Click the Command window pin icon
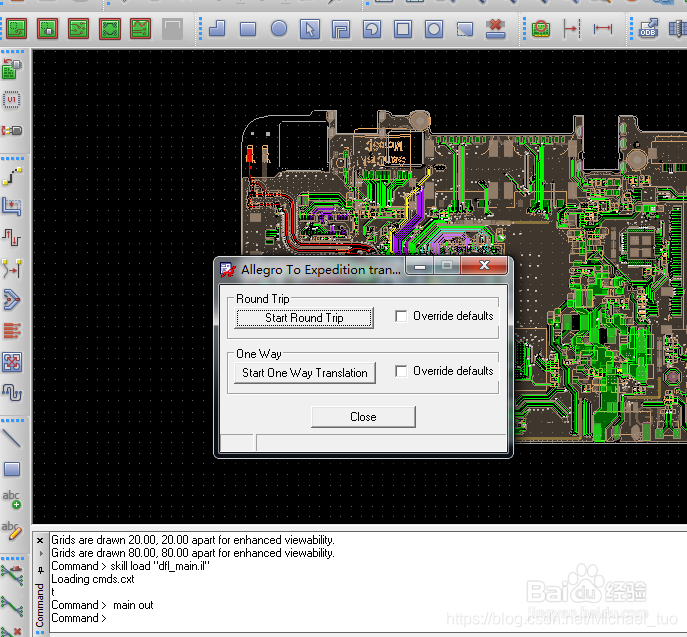The image size is (687, 637). coord(40,570)
